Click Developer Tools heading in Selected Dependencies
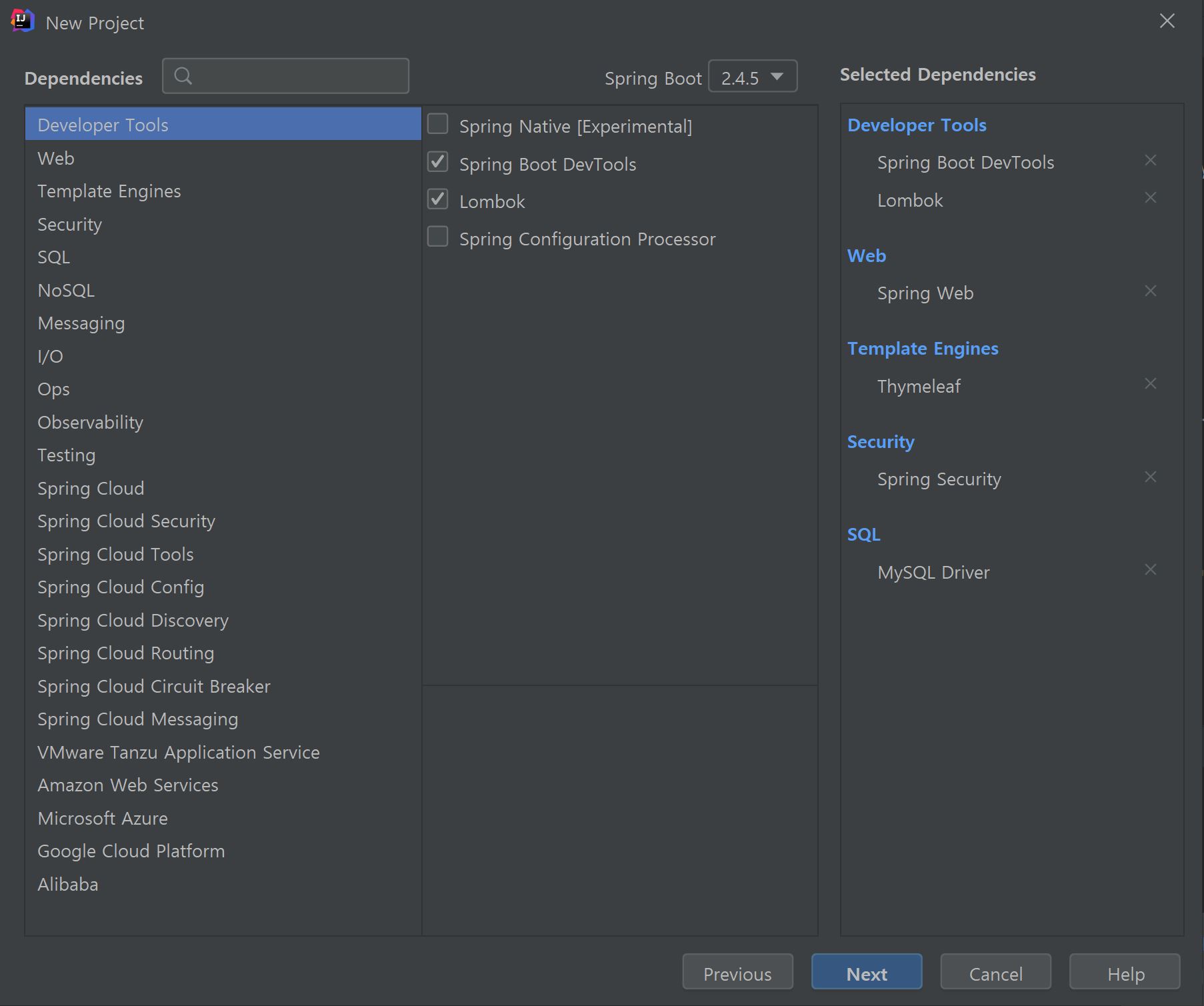The image size is (1204, 1006). [x=917, y=125]
